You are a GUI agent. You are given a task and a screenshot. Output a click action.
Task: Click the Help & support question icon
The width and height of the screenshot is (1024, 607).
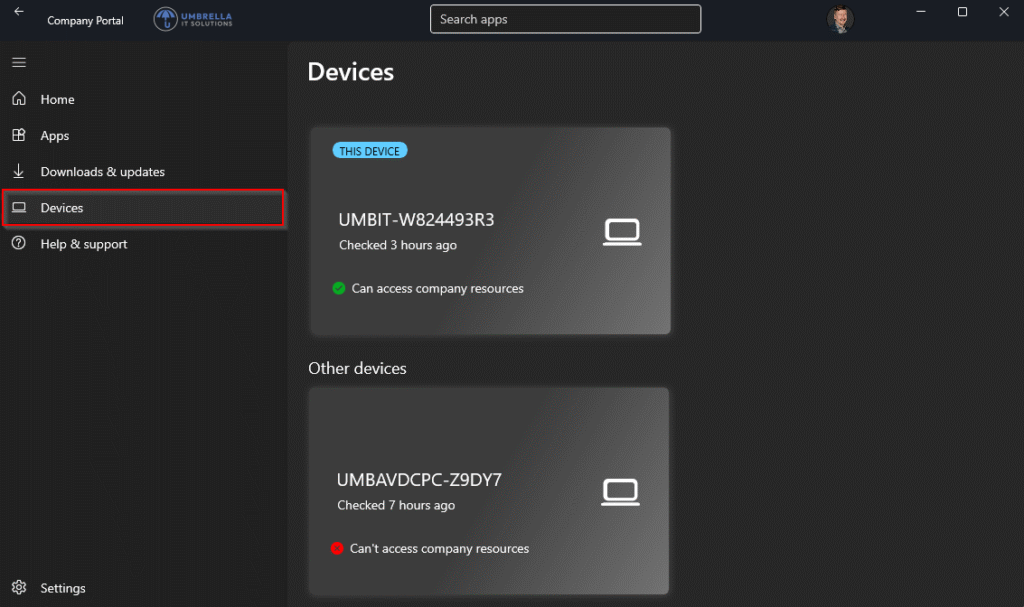[x=18, y=244]
